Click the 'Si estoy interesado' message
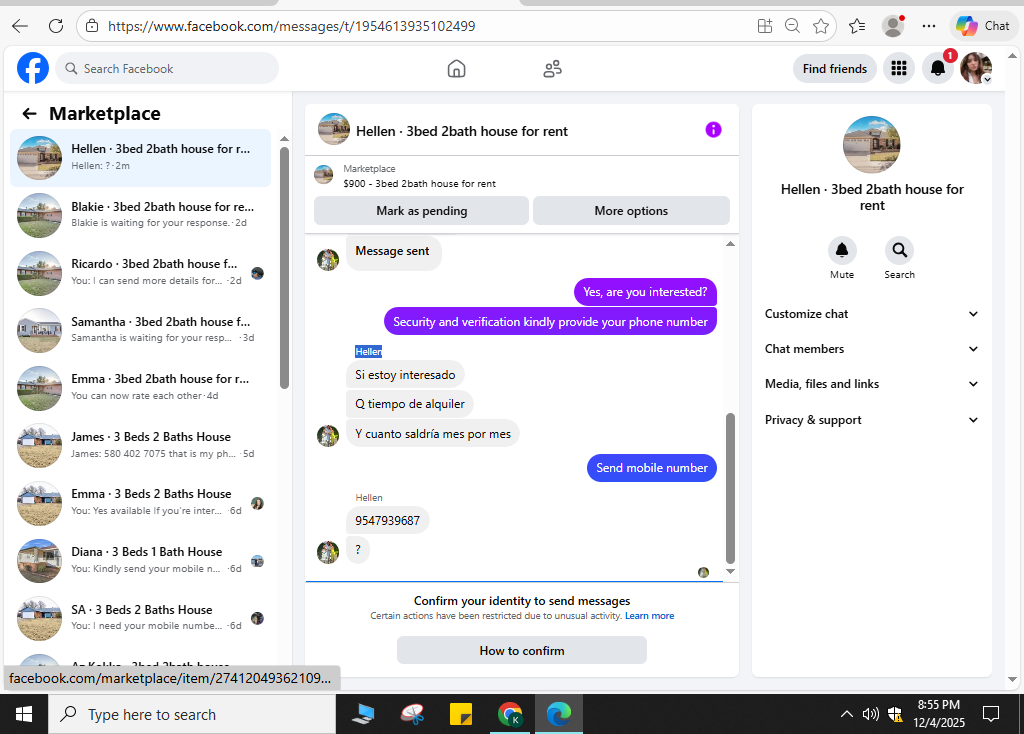 pyautogui.click(x=405, y=375)
